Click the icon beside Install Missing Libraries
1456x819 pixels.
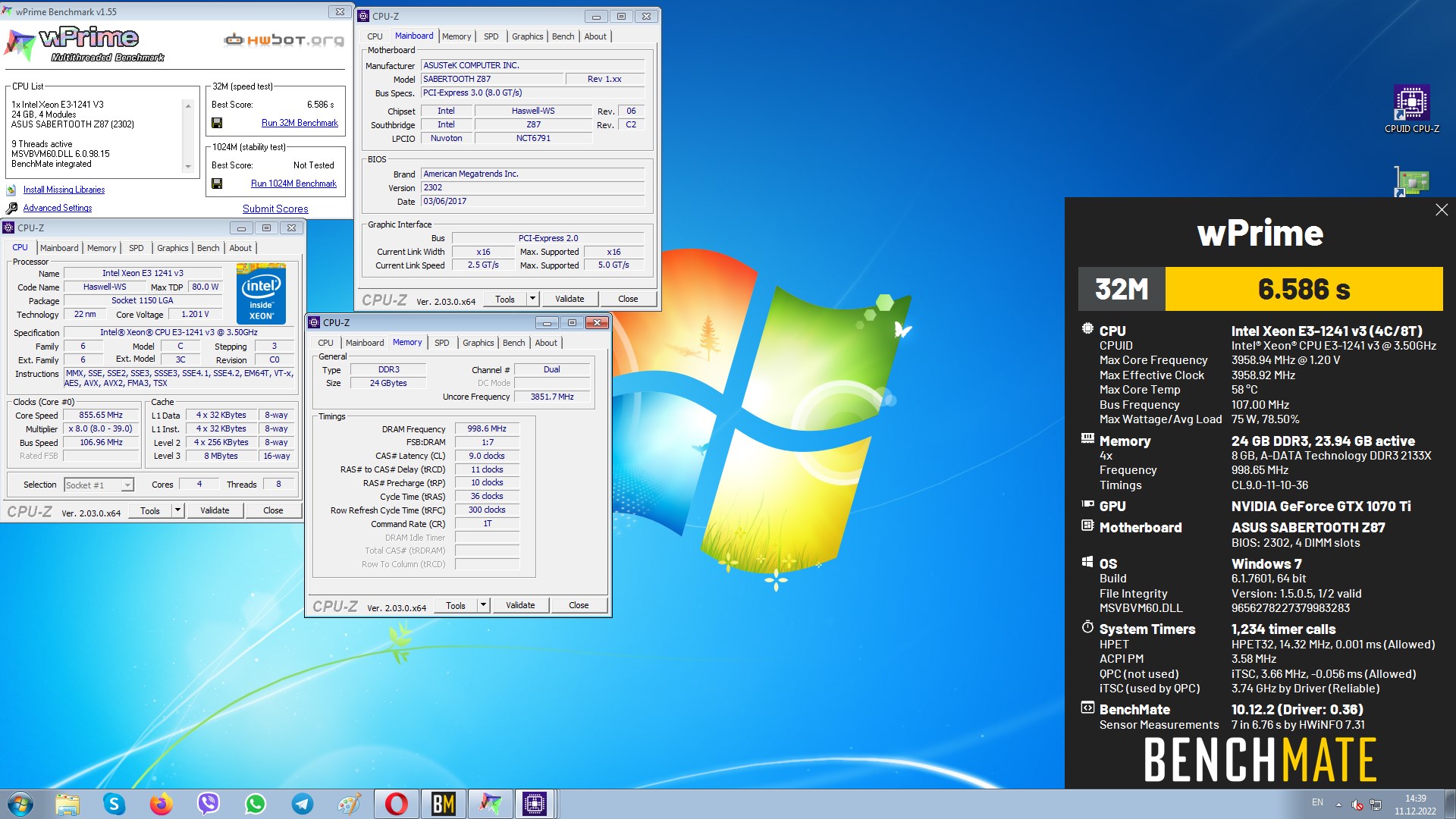[x=11, y=190]
